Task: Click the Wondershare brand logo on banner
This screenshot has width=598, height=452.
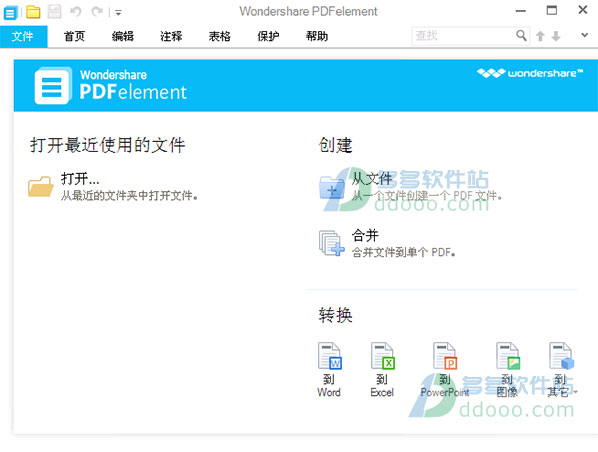Action: coord(530,73)
